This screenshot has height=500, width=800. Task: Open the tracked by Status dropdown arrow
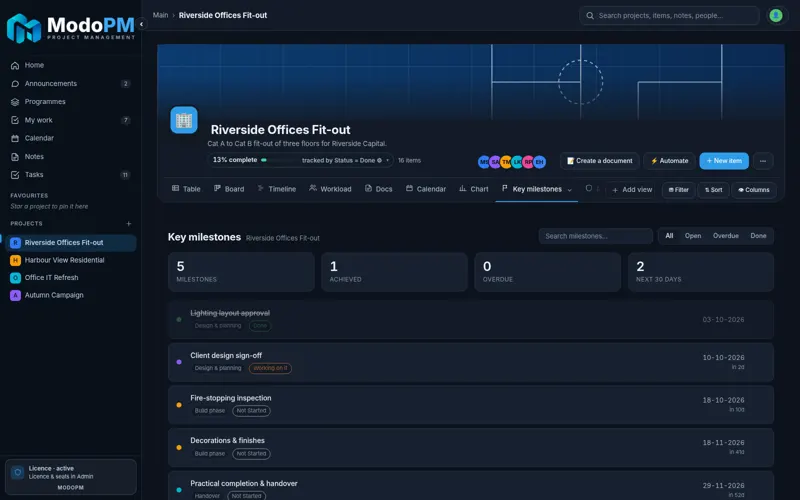pyautogui.click(x=388, y=160)
